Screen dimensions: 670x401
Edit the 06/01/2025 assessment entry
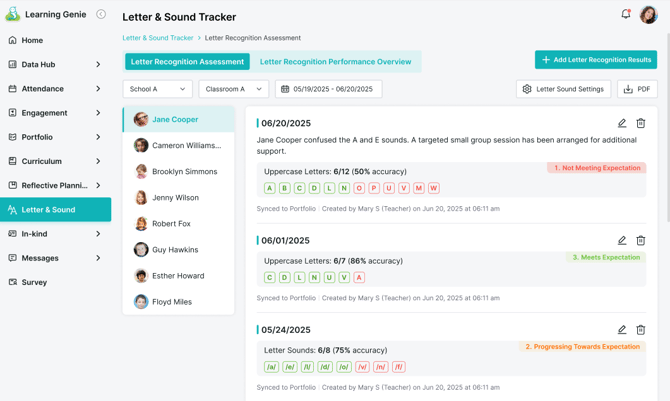(x=622, y=240)
